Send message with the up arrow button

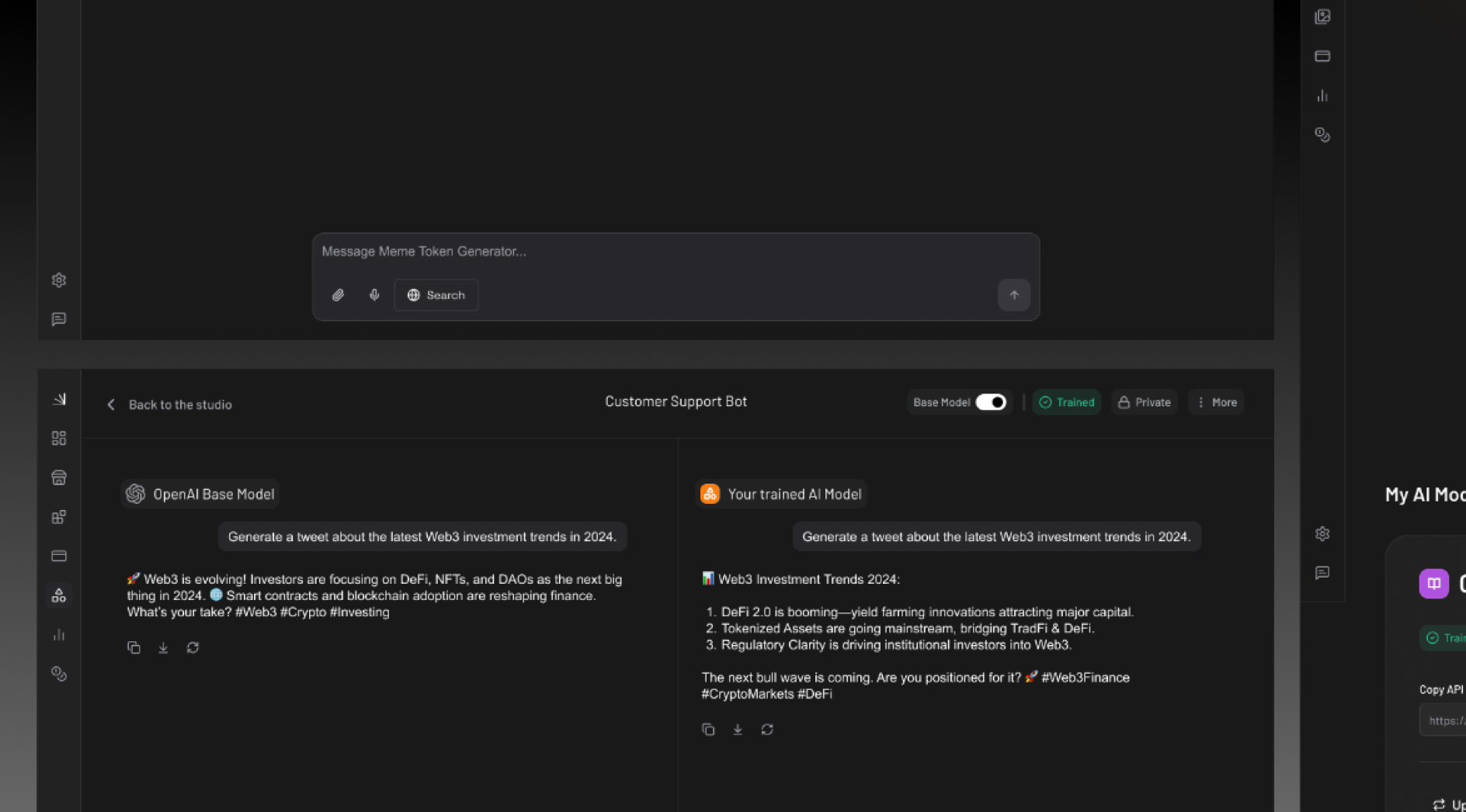(1014, 295)
